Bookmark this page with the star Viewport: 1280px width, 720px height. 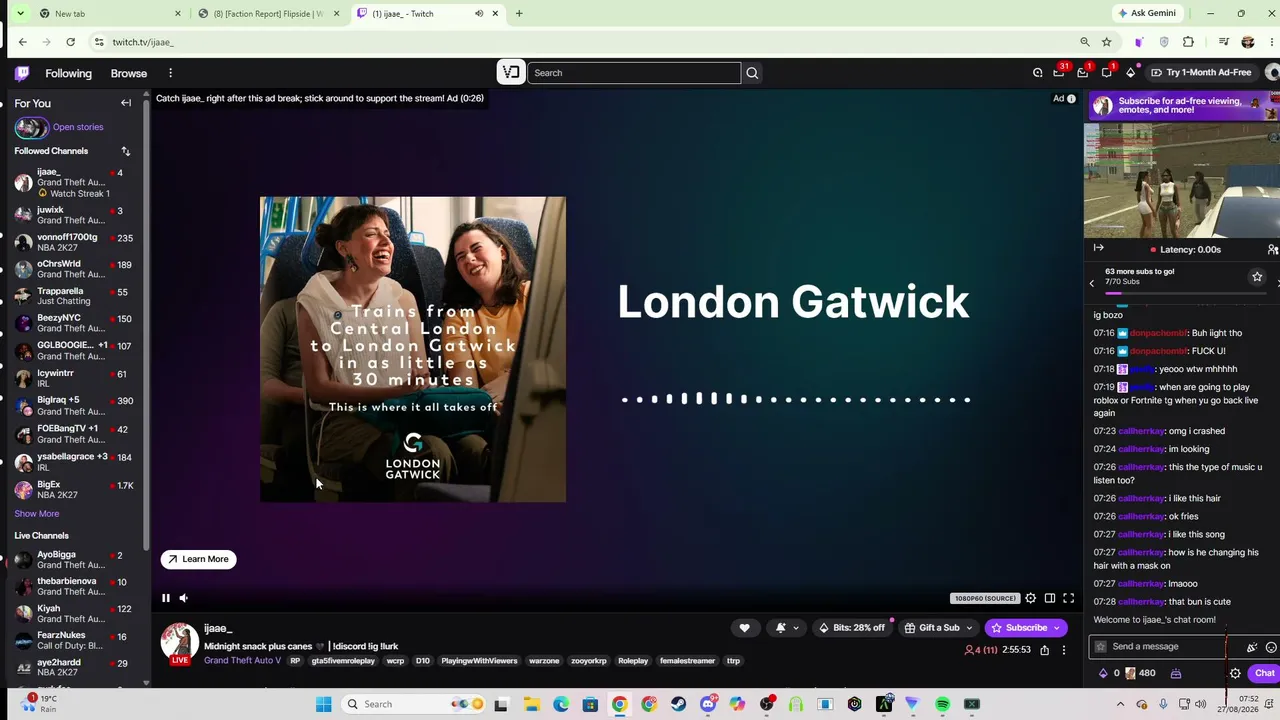pyautogui.click(x=1107, y=42)
